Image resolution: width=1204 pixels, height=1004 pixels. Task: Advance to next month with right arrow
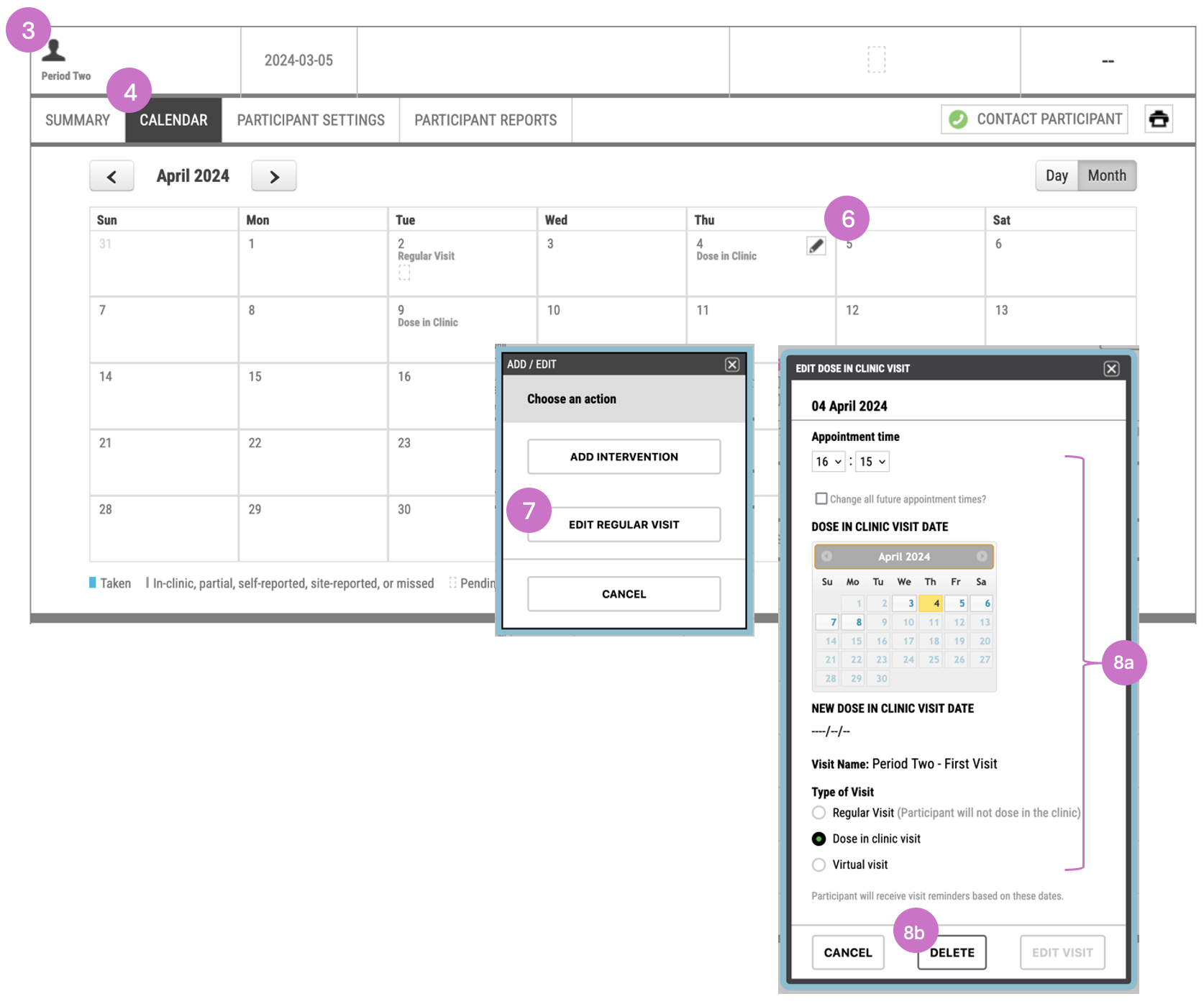coord(274,176)
